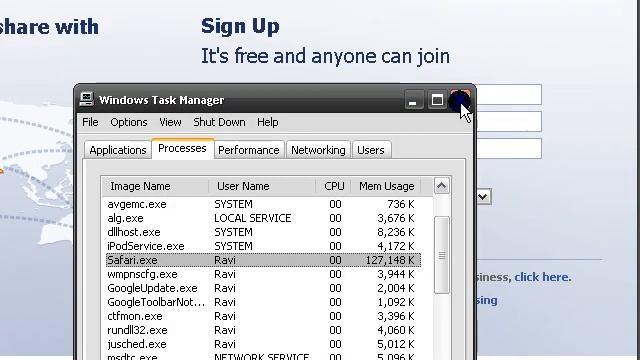Go to the Users tab

(371, 150)
